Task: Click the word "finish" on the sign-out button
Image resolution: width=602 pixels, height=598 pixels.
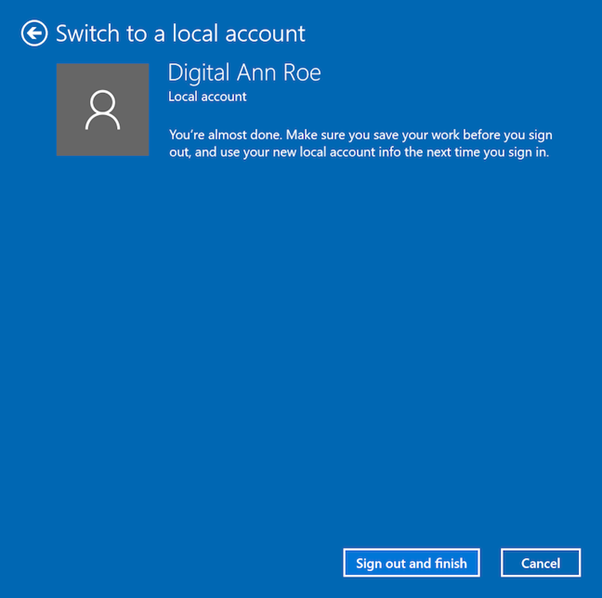Action: pyautogui.click(x=450, y=563)
